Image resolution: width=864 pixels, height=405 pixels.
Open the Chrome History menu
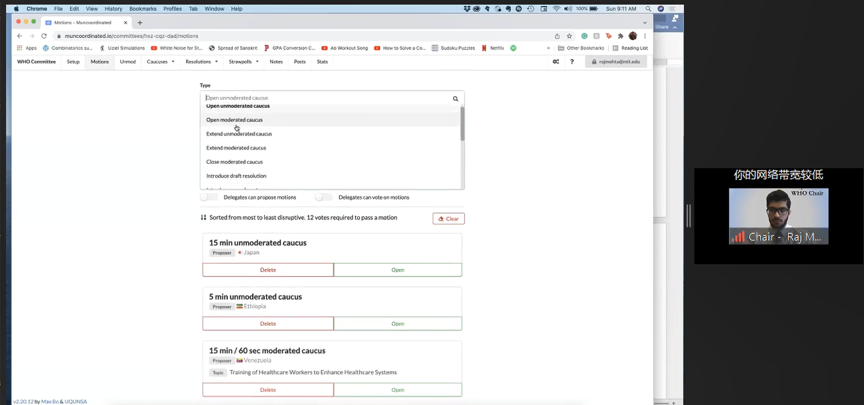[113, 9]
